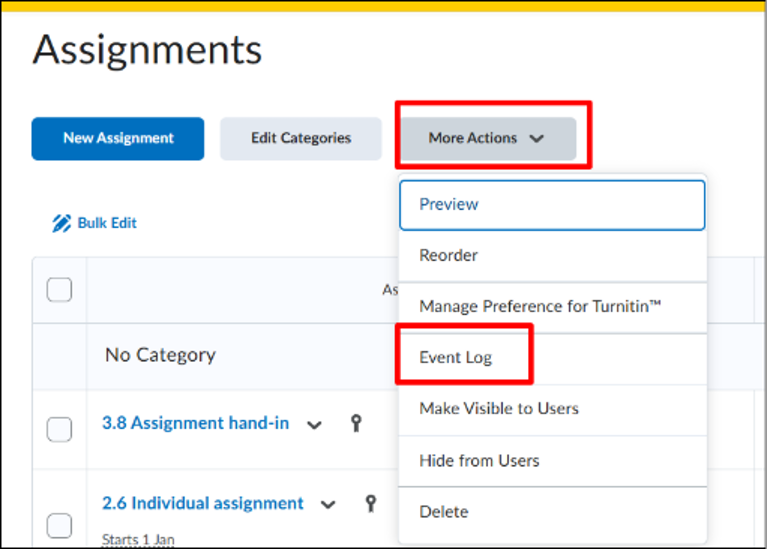768x550 pixels.
Task: Select Manage Preference for Turnitin
Action: (x=552, y=307)
